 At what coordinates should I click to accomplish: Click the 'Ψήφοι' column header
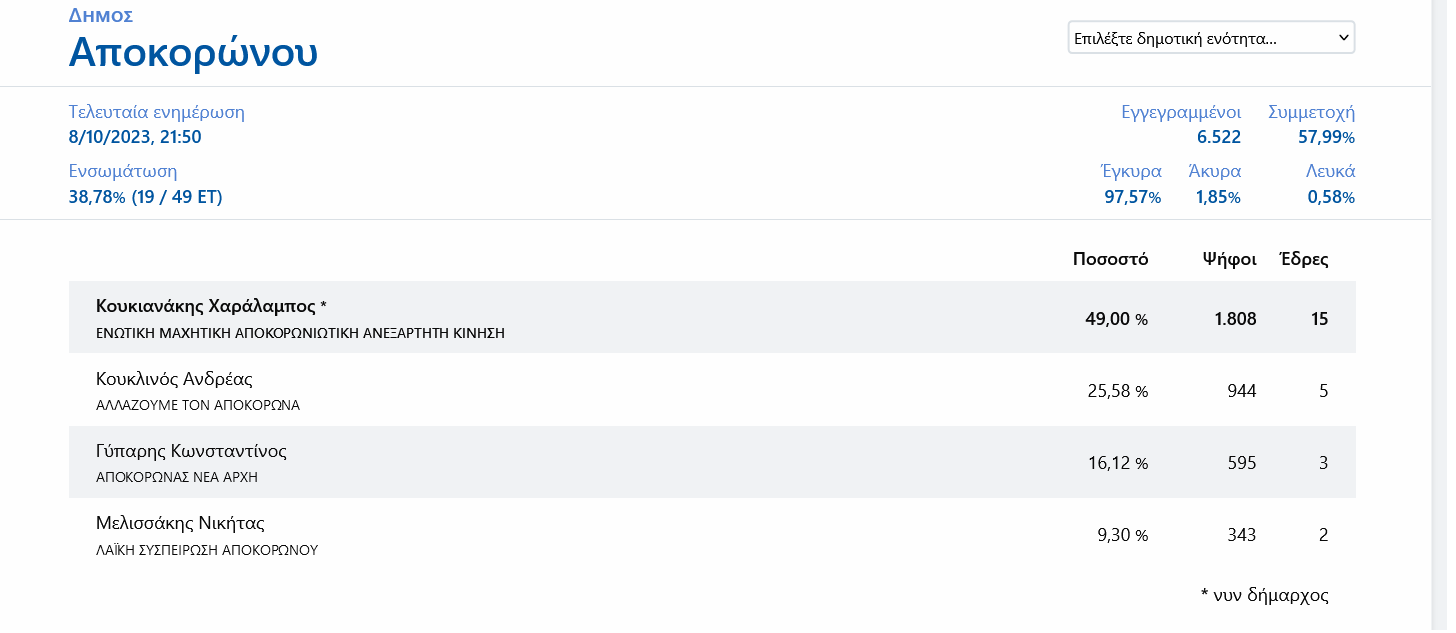(1229, 259)
